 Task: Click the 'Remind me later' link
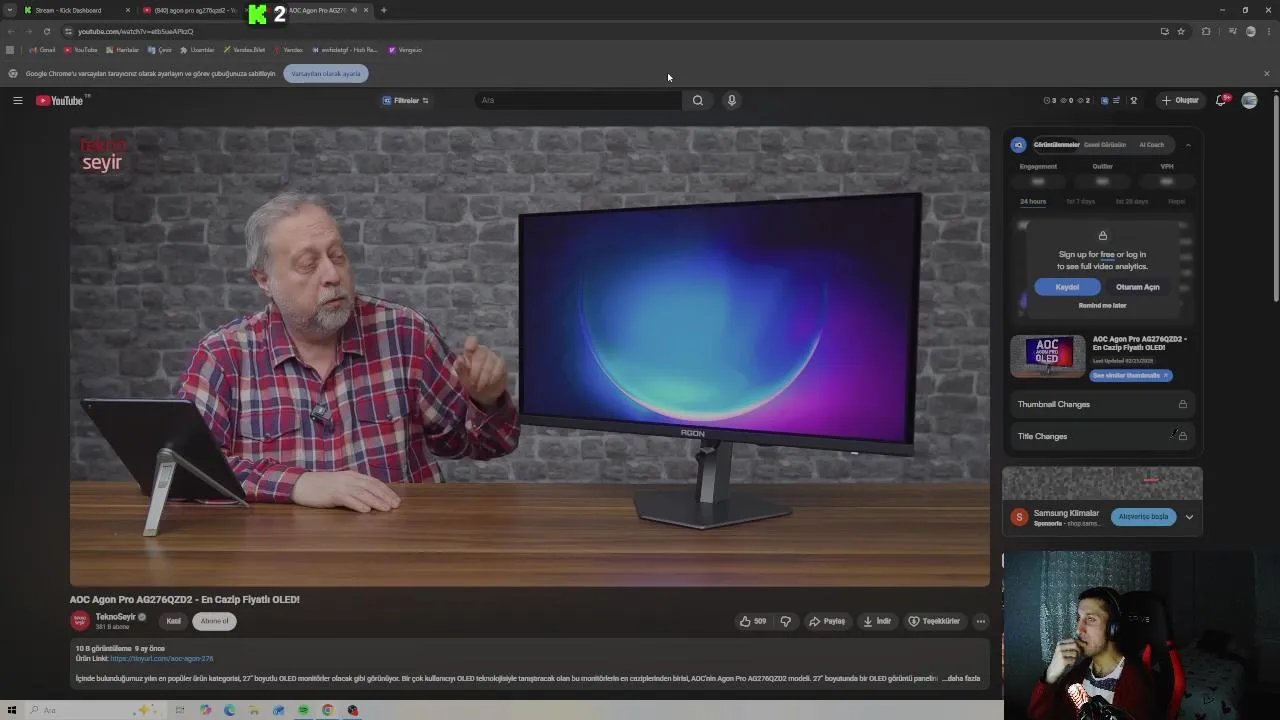pyautogui.click(x=1102, y=306)
